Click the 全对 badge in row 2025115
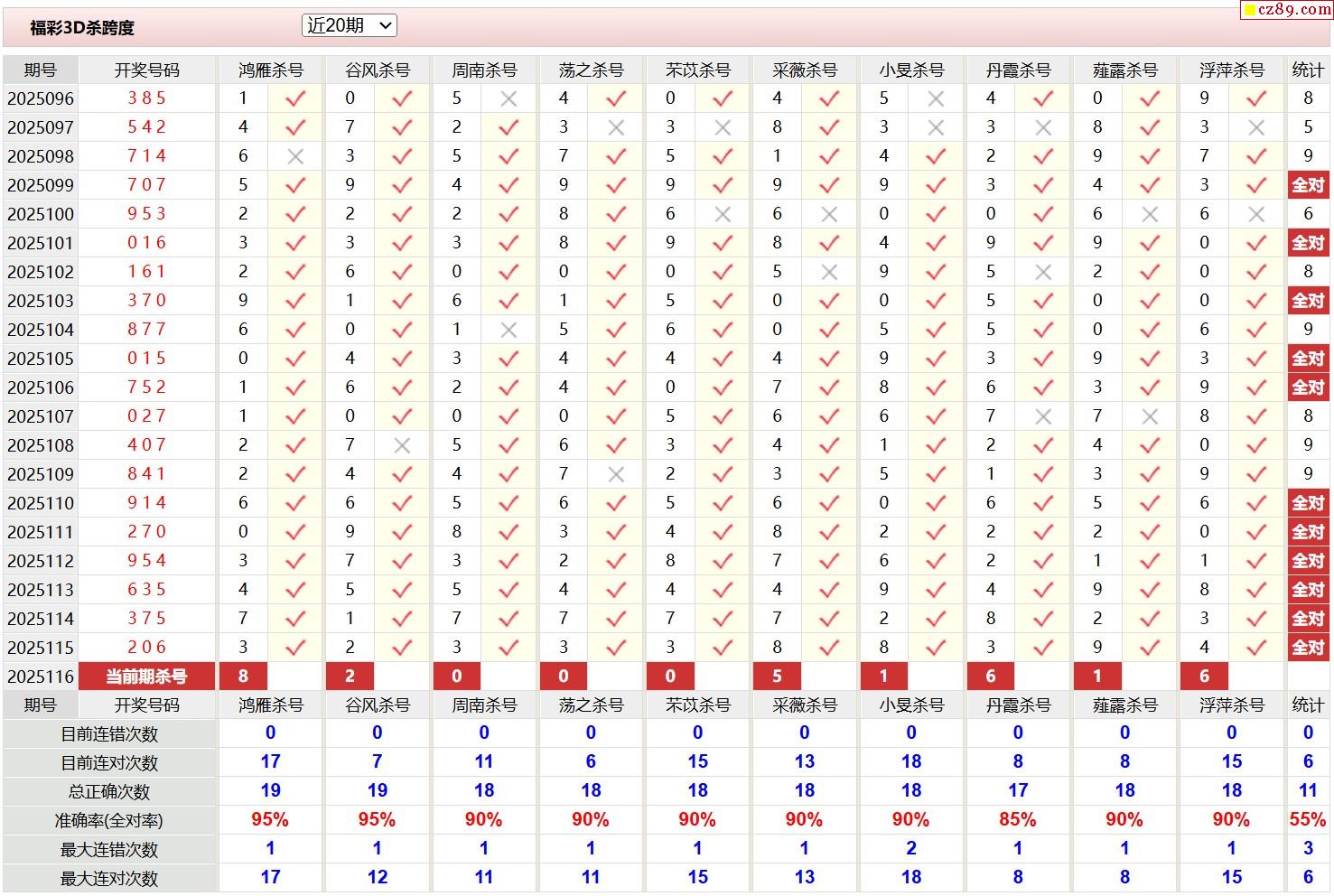The image size is (1334, 896). 1308,648
